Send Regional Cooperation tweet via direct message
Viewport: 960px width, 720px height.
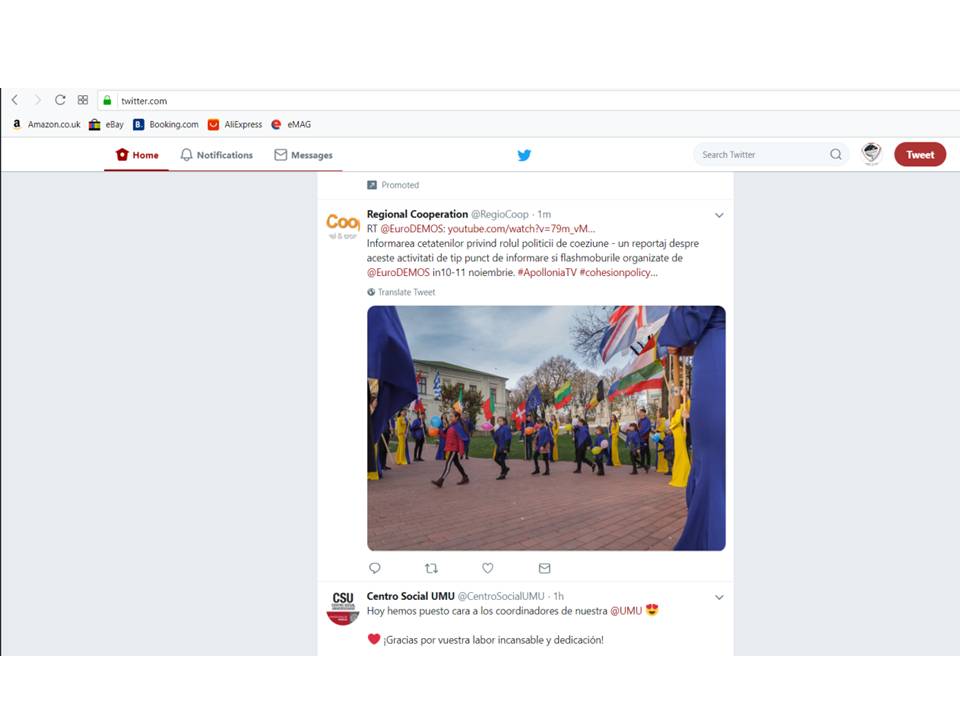click(x=544, y=568)
